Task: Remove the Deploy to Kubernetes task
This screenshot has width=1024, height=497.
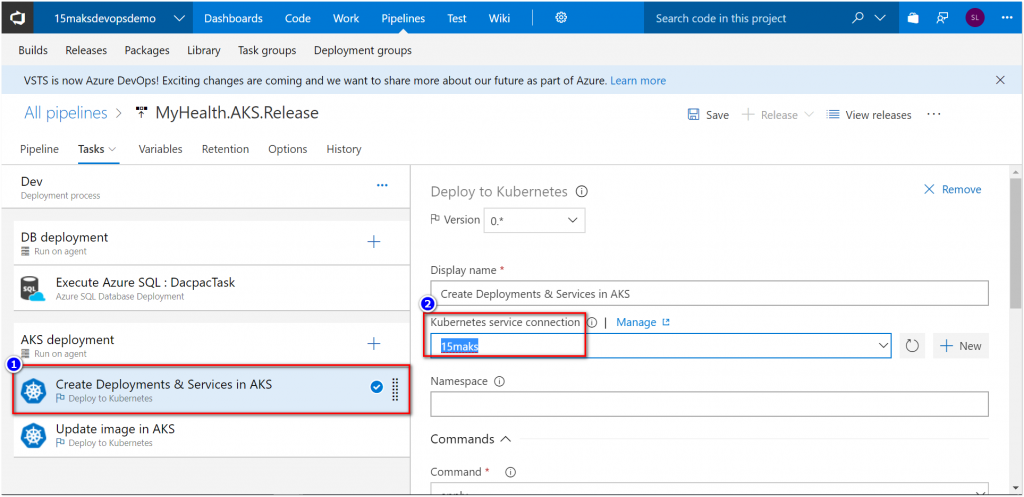Action: click(953, 189)
